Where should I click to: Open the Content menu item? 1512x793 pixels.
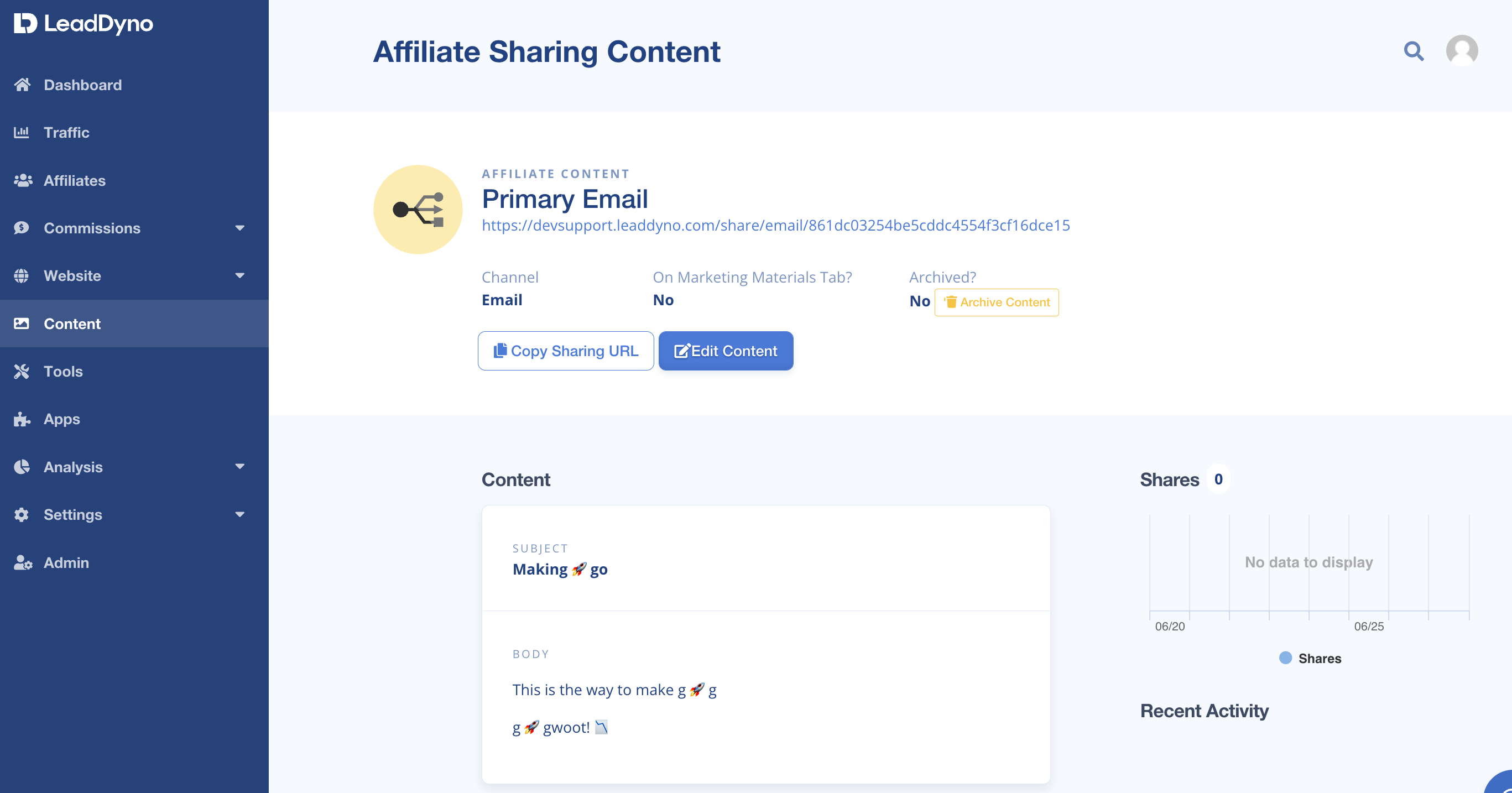click(x=134, y=324)
